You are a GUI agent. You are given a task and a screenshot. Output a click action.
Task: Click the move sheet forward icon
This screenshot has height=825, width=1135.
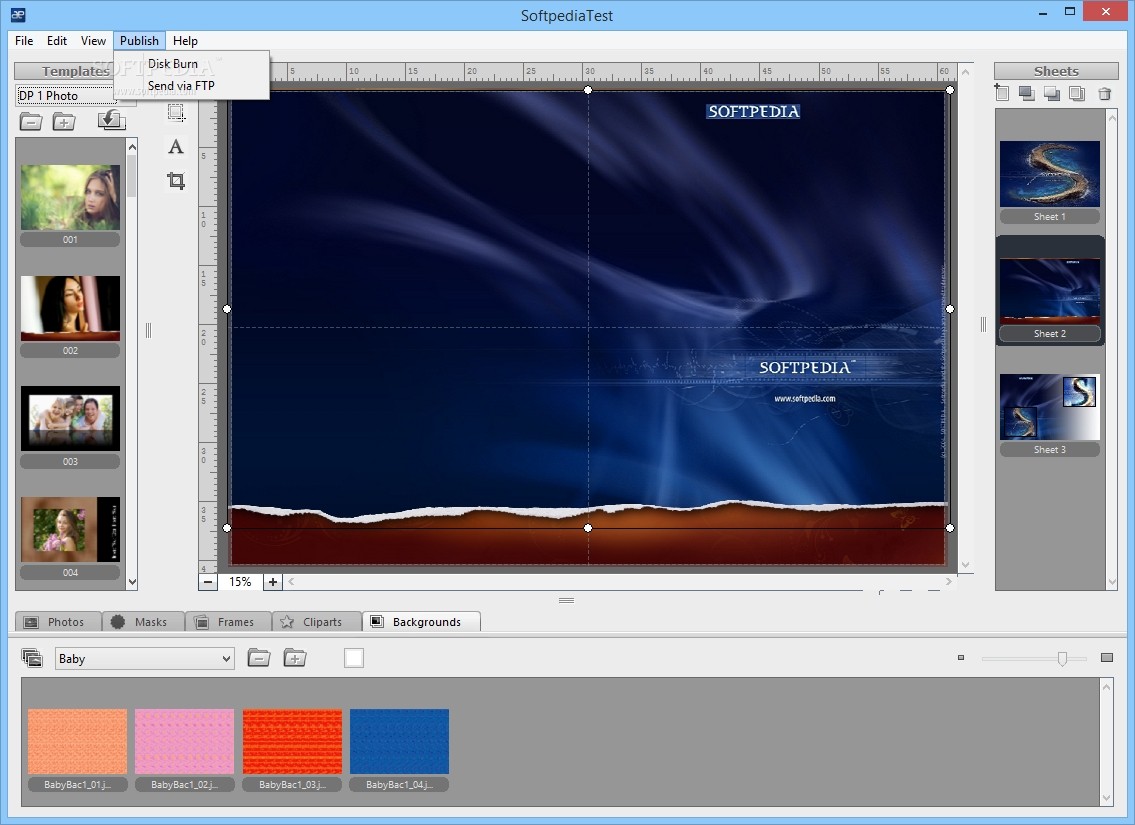point(1026,93)
